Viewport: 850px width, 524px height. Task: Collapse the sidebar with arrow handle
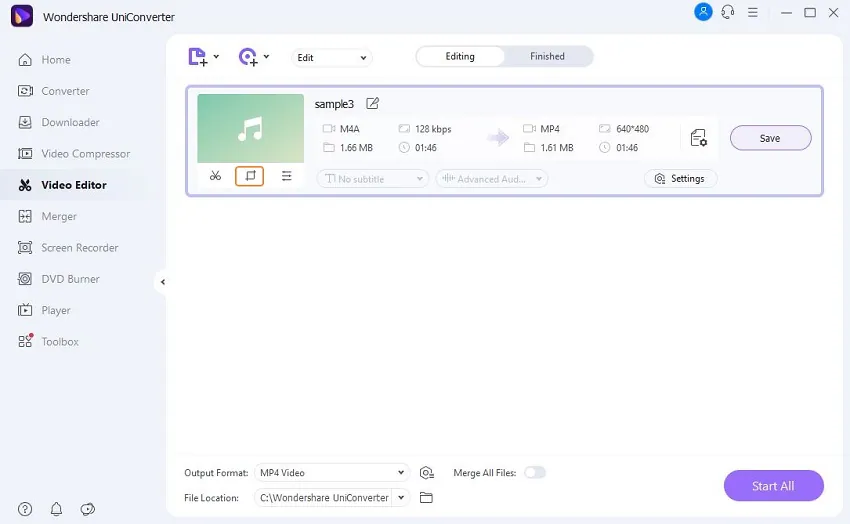pos(163,282)
